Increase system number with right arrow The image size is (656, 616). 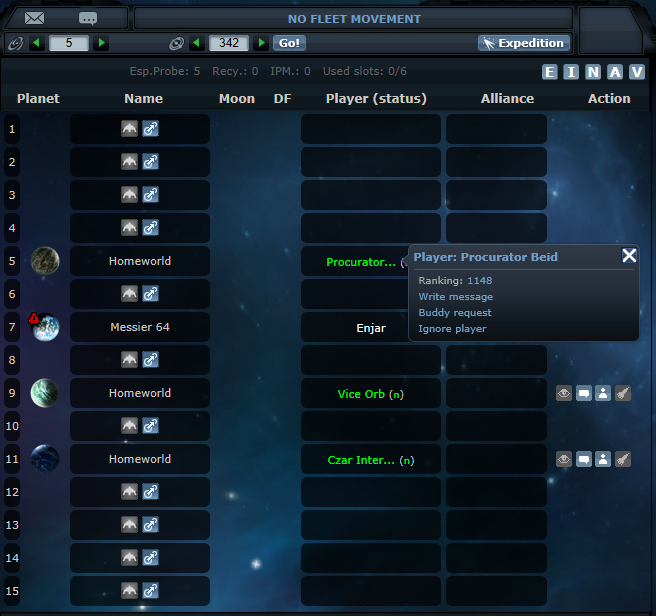pos(261,43)
